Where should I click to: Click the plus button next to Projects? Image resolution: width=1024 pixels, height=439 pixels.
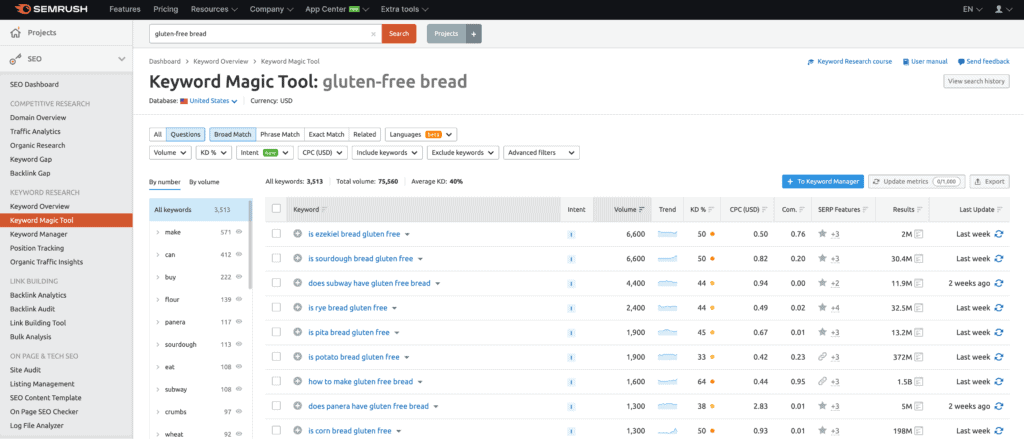click(x=474, y=33)
